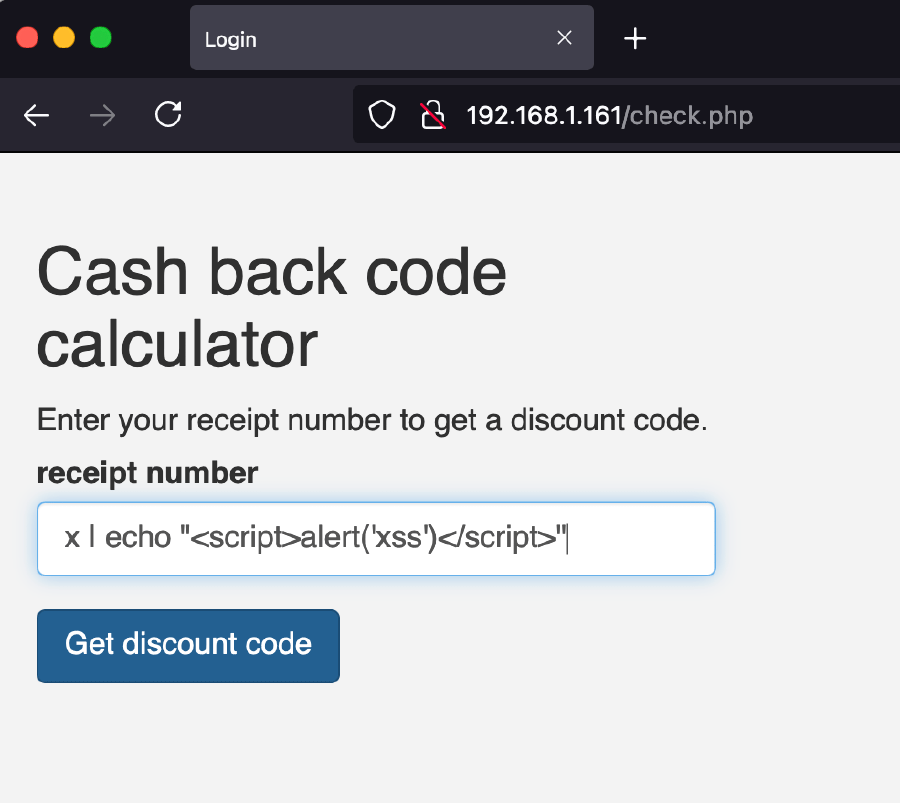This screenshot has width=900, height=803.
Task: Maximize the window using green button
Action: pos(100,38)
